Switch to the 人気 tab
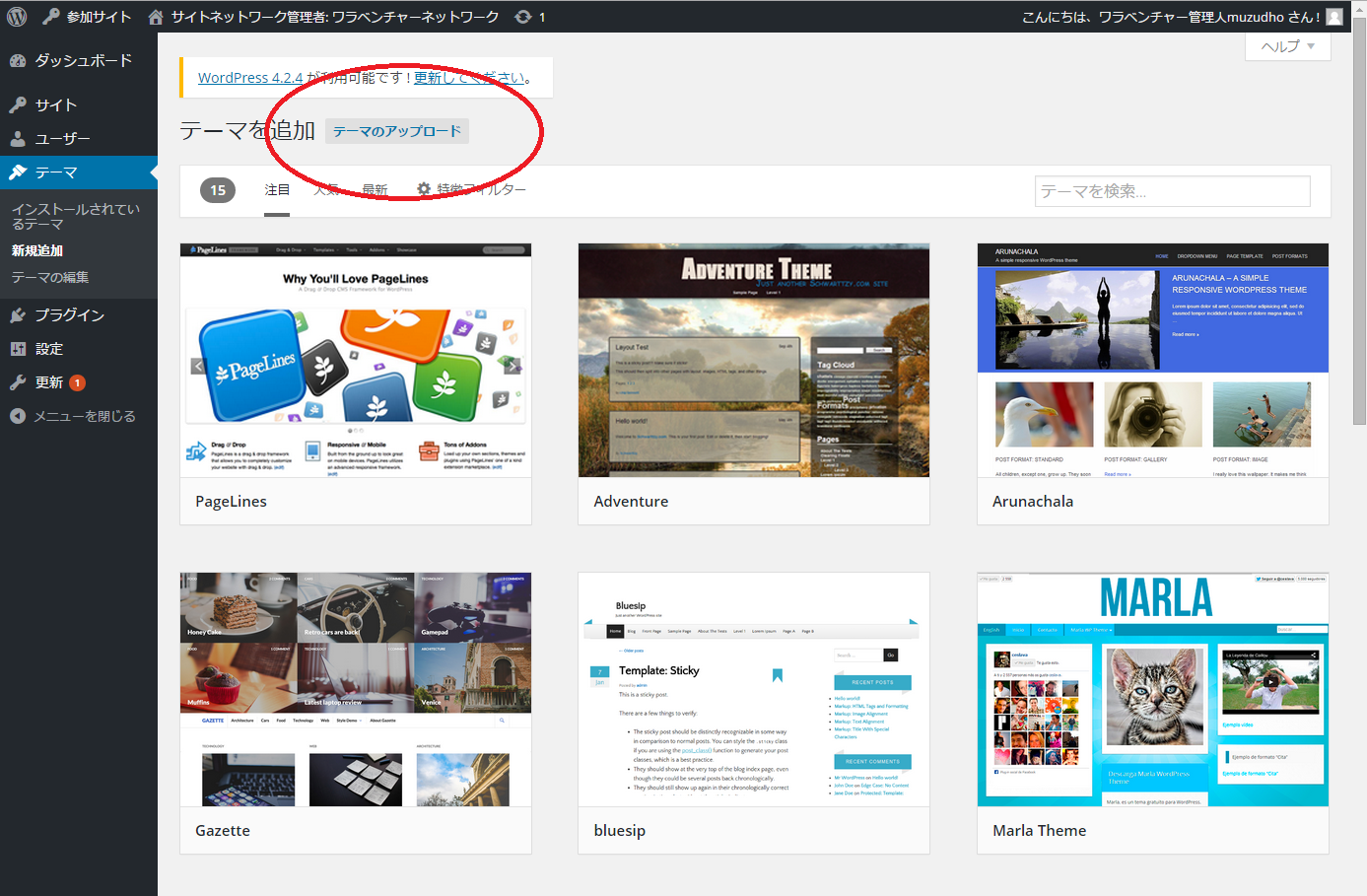 point(326,189)
